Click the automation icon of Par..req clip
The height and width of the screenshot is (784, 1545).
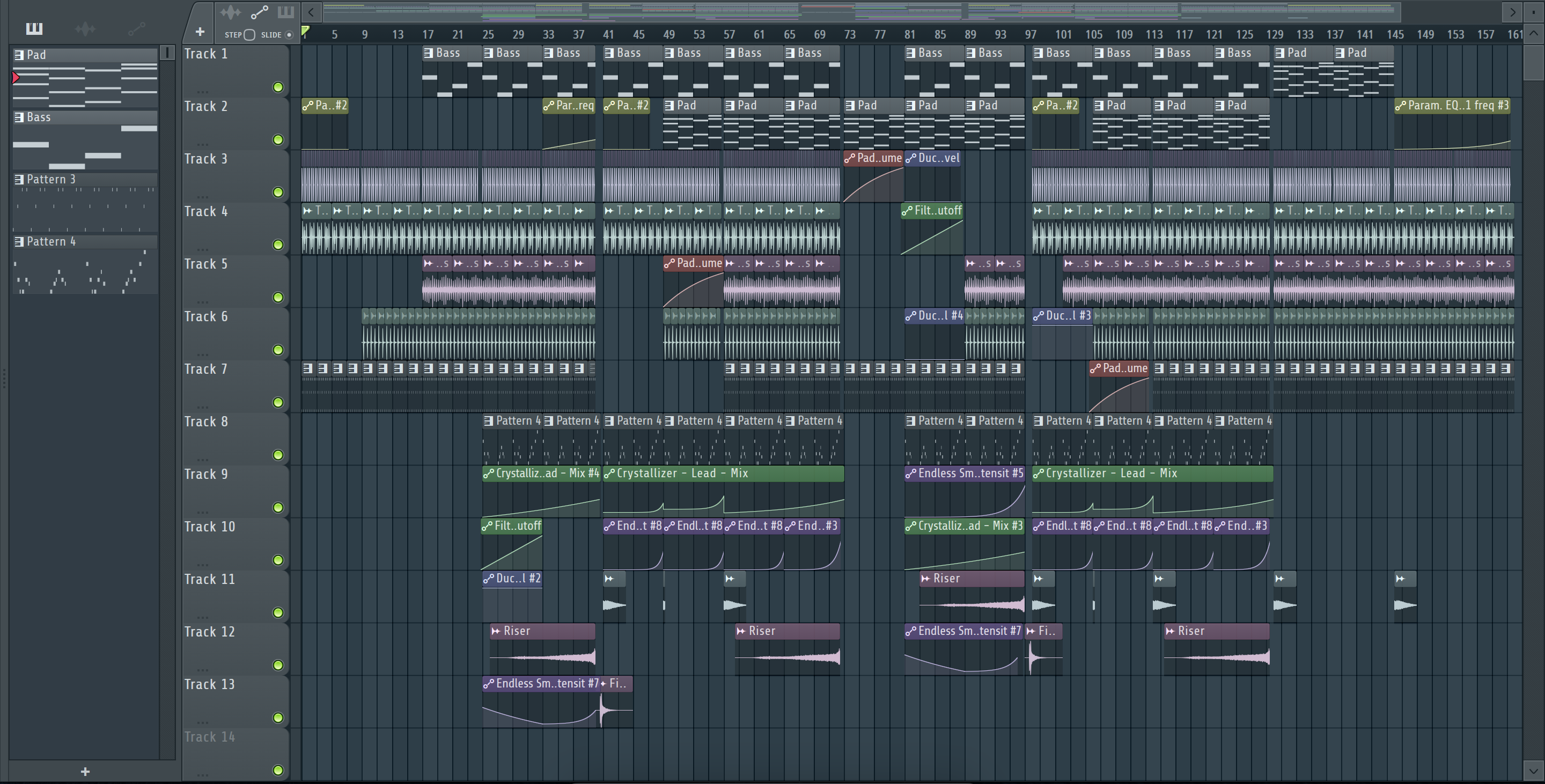(x=549, y=106)
